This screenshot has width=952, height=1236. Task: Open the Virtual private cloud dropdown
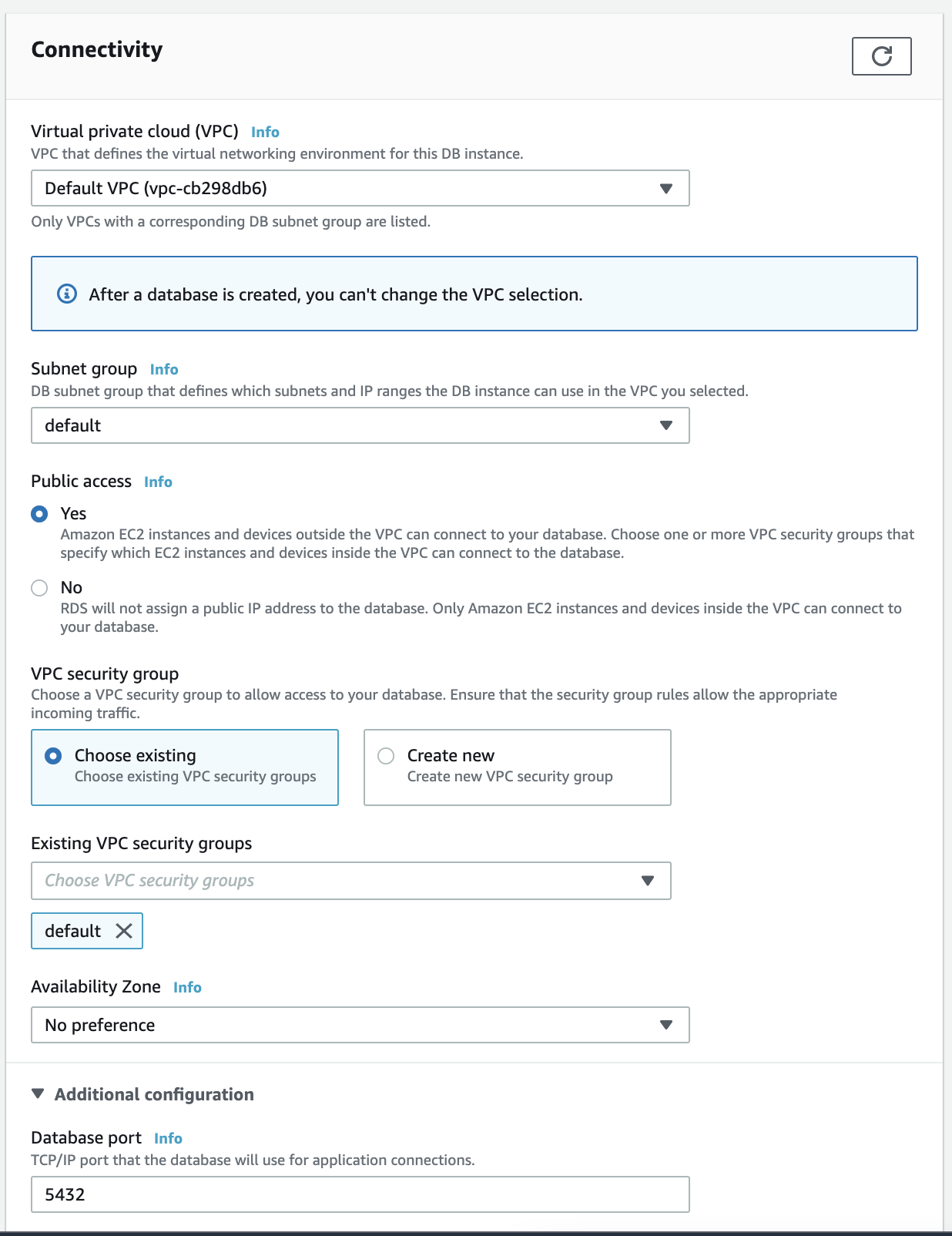coord(360,188)
